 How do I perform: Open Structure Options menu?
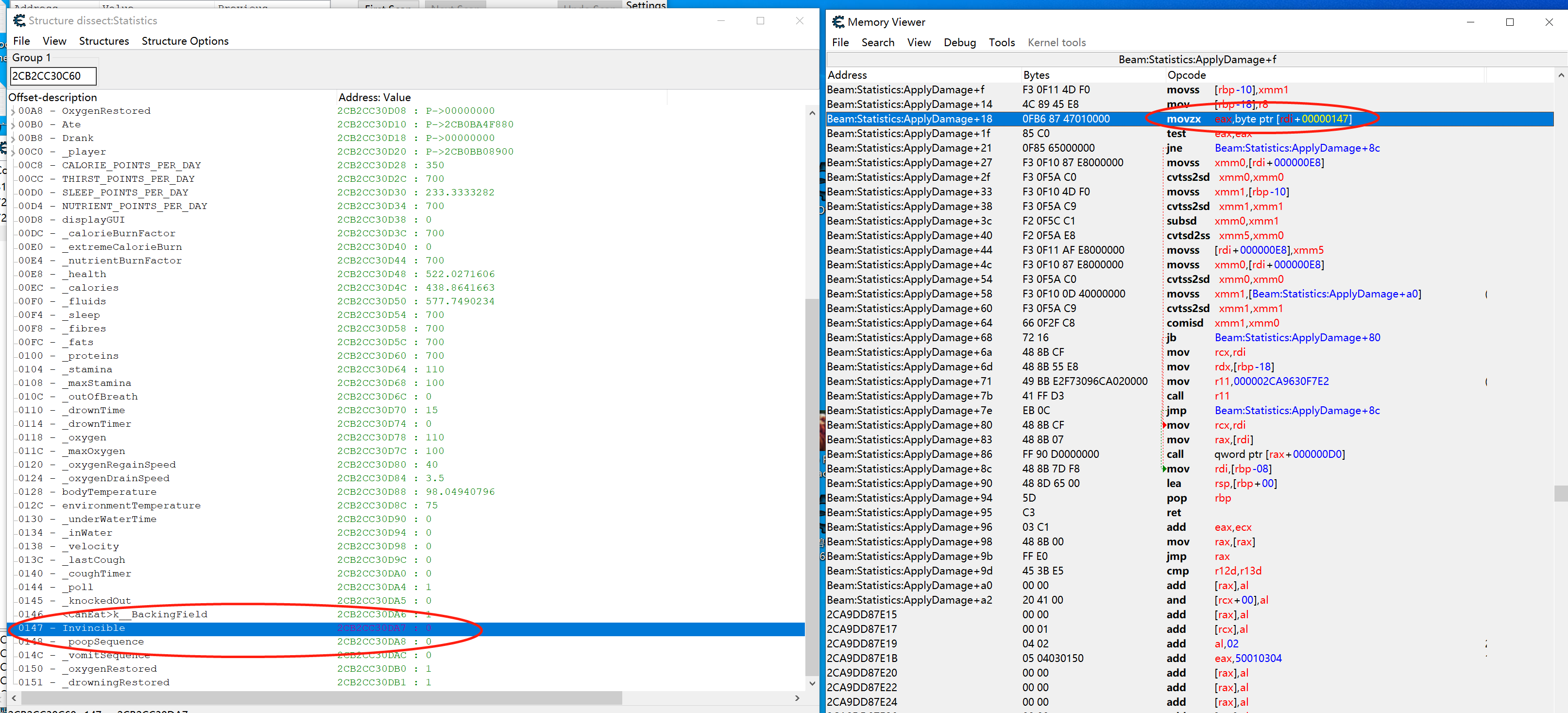point(185,41)
